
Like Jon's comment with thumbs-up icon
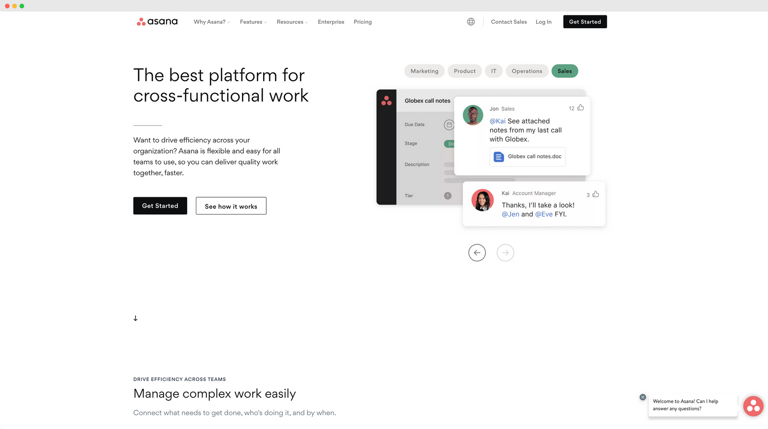(x=580, y=108)
